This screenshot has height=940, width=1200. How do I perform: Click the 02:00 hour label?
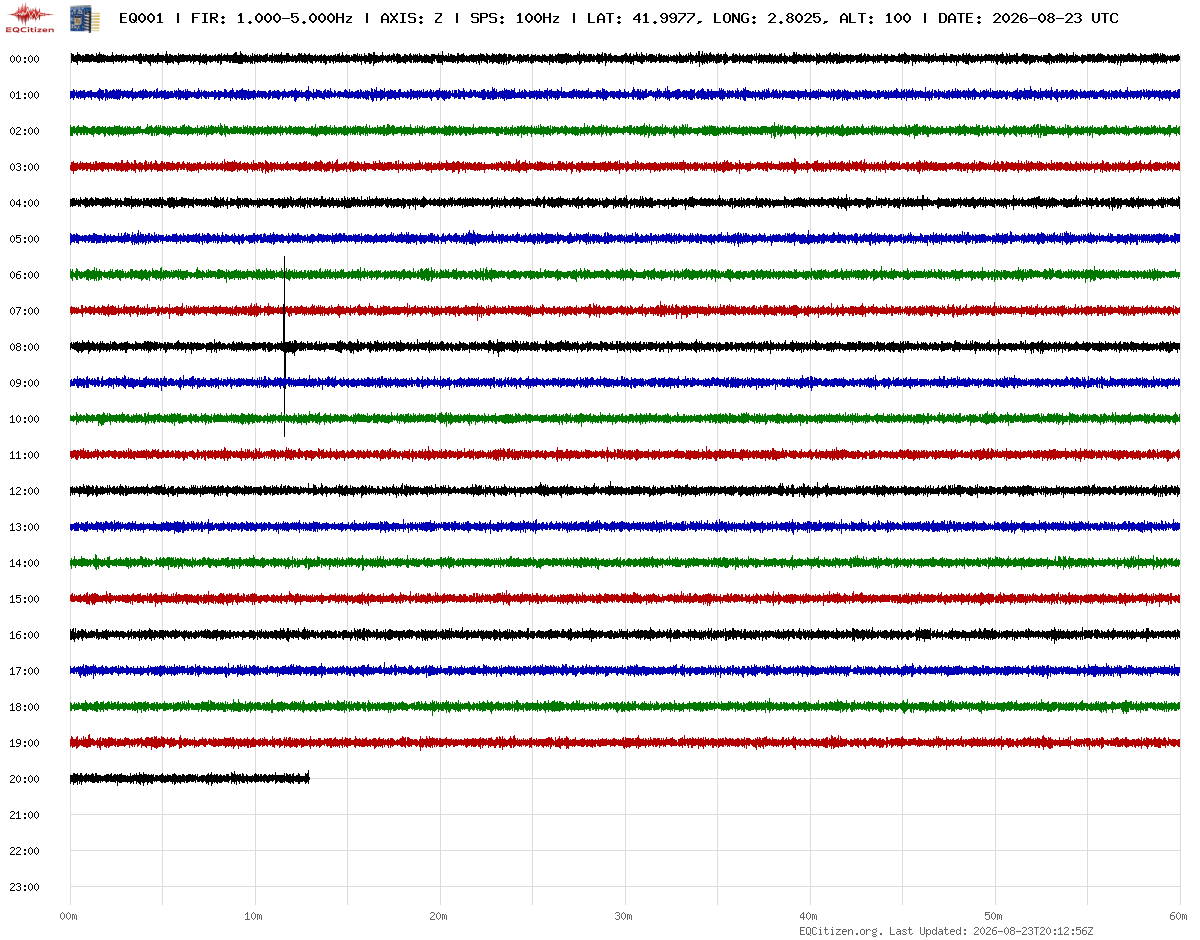click(24, 131)
